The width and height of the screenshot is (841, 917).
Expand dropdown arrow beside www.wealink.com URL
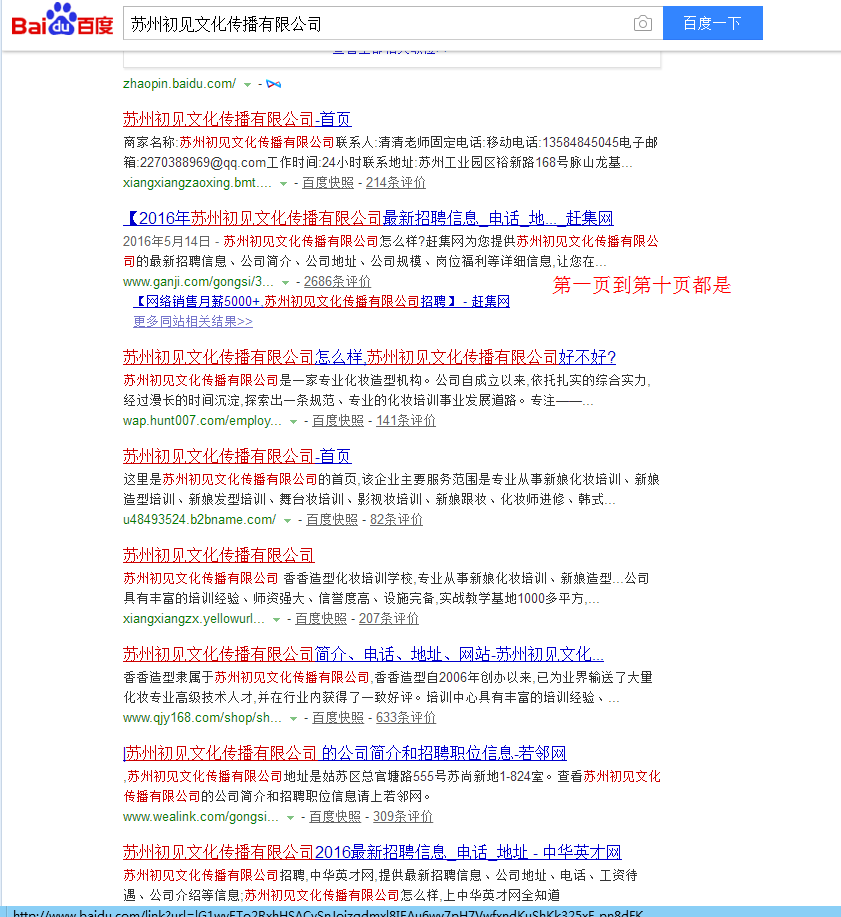coord(291,818)
